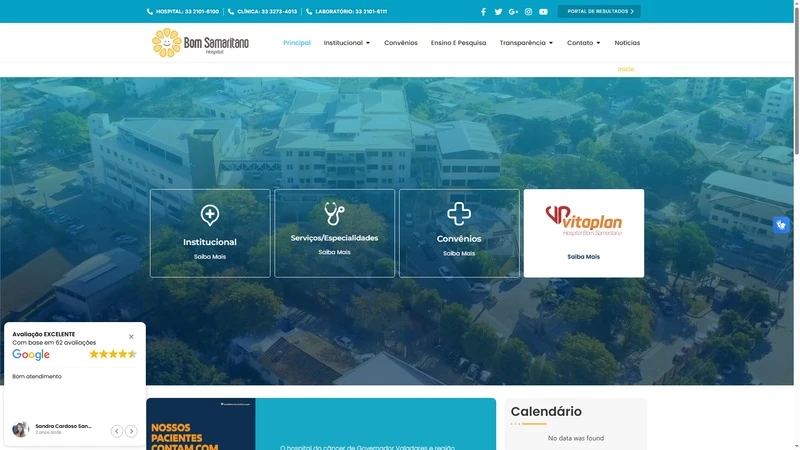Click the 'Bom atendimento' review text
Screen dimensions: 800x450
click(37, 377)
